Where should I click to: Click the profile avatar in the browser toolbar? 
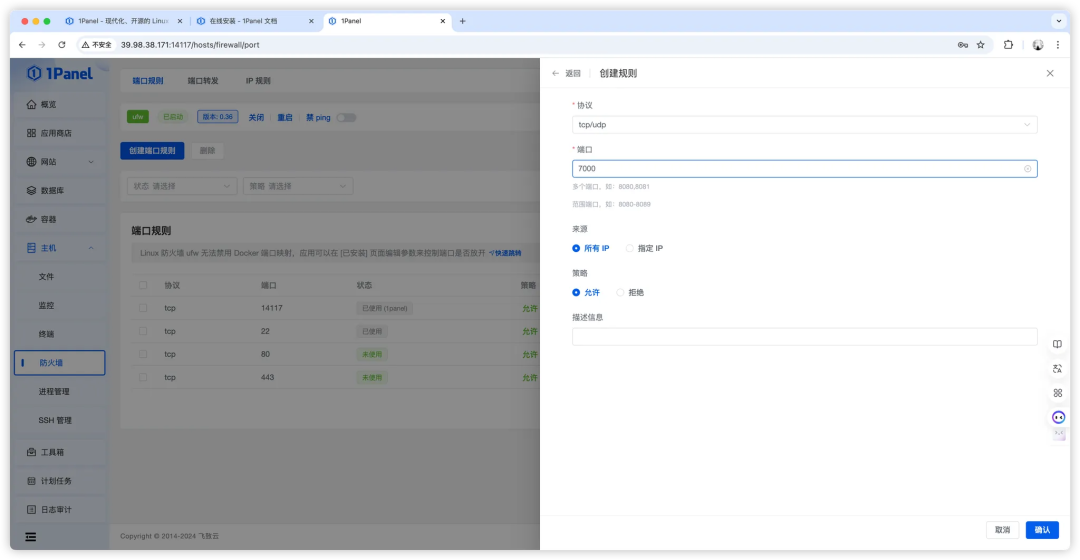coord(1037,45)
